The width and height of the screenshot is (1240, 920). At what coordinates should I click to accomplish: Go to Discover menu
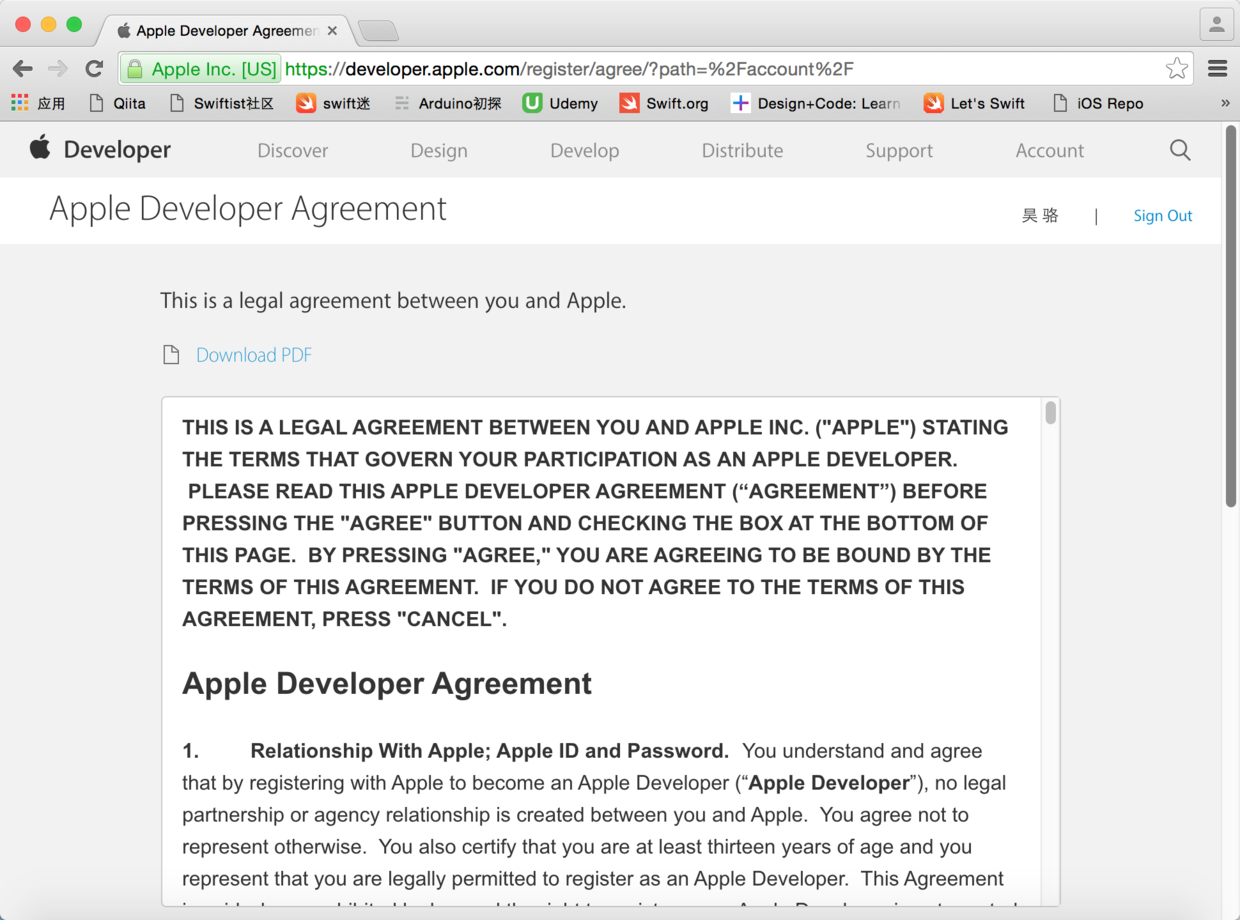[293, 151]
